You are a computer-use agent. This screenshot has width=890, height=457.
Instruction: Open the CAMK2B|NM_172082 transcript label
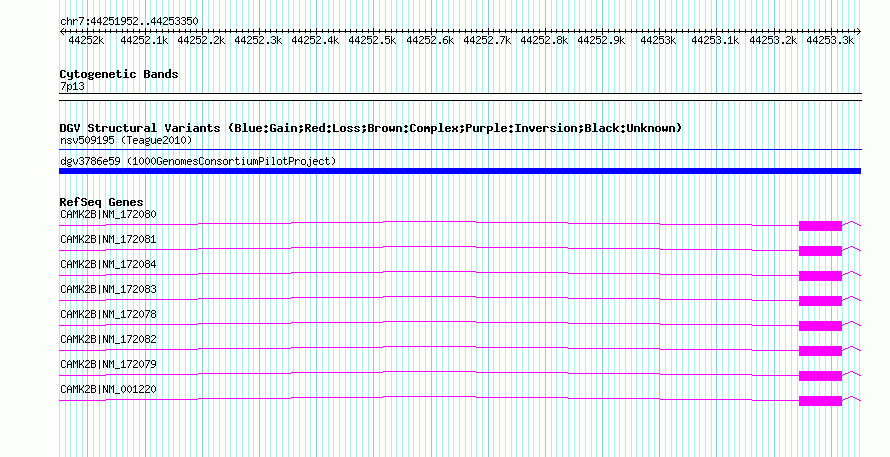click(x=108, y=339)
